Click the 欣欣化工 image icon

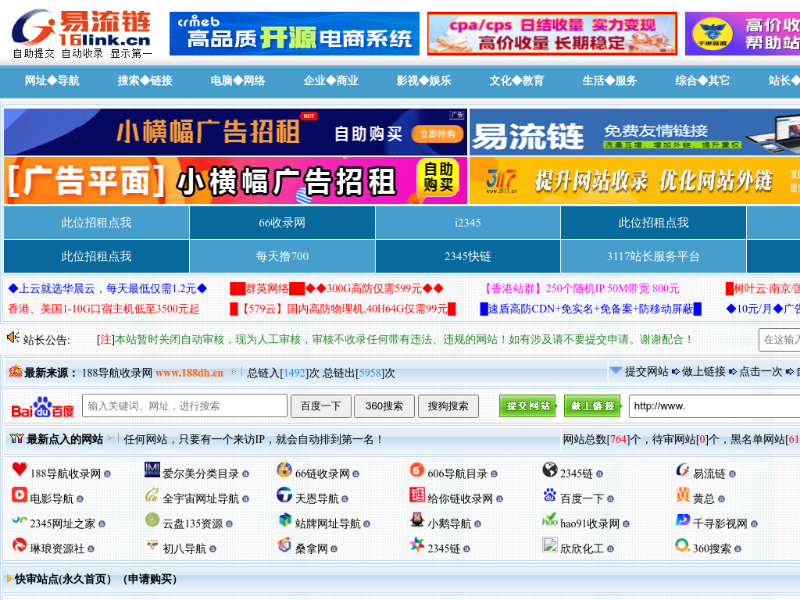pyautogui.click(x=549, y=545)
